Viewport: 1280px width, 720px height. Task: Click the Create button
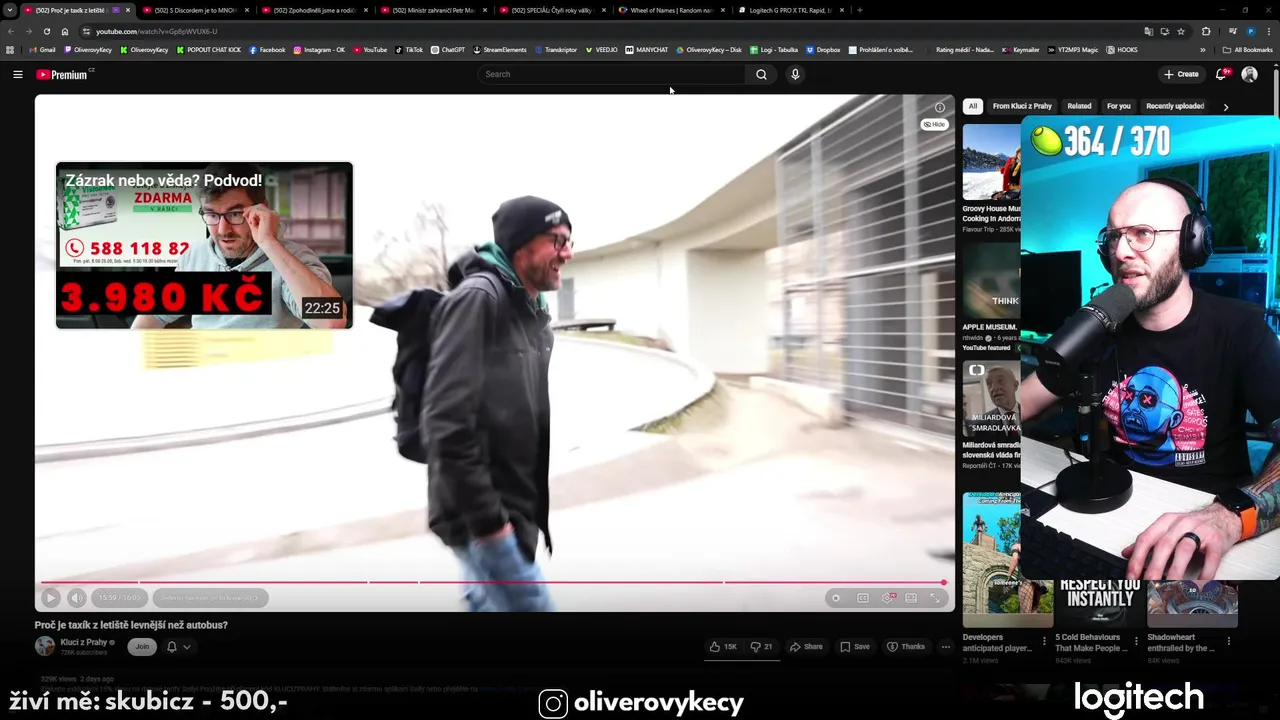tap(1181, 74)
